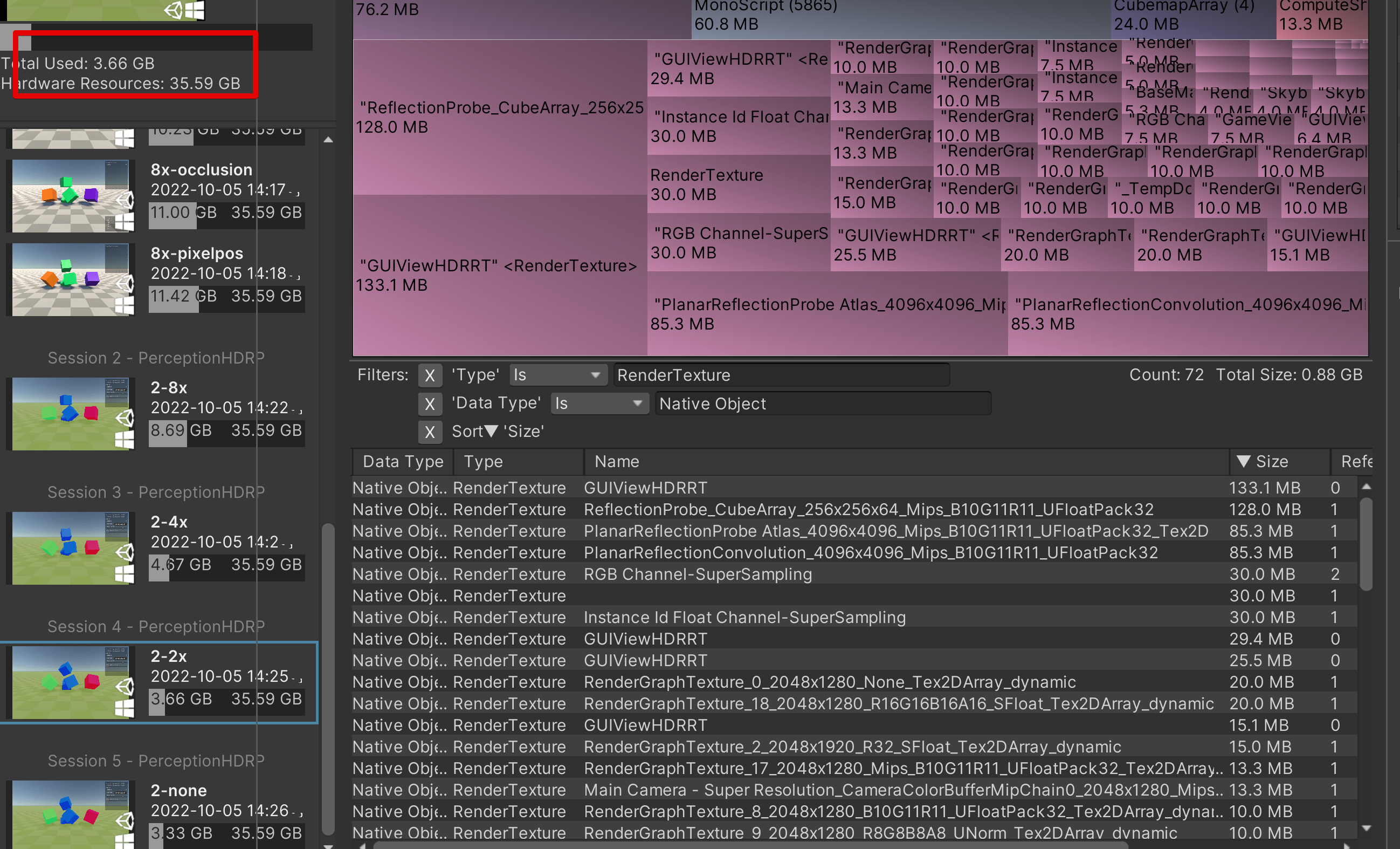Click Windows logo on the 2-4x snapshot
The height and width of the screenshot is (849, 1400).
click(x=125, y=574)
